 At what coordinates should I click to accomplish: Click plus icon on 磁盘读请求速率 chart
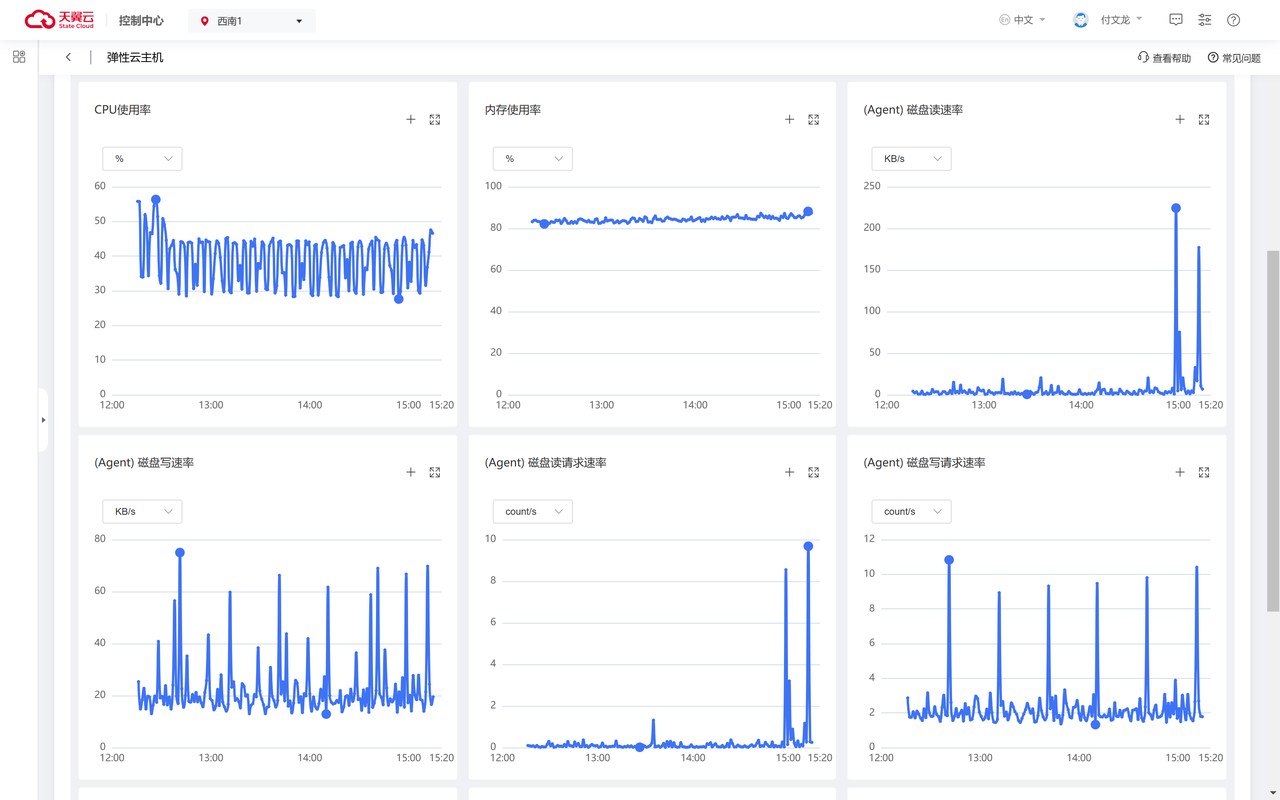[790, 472]
